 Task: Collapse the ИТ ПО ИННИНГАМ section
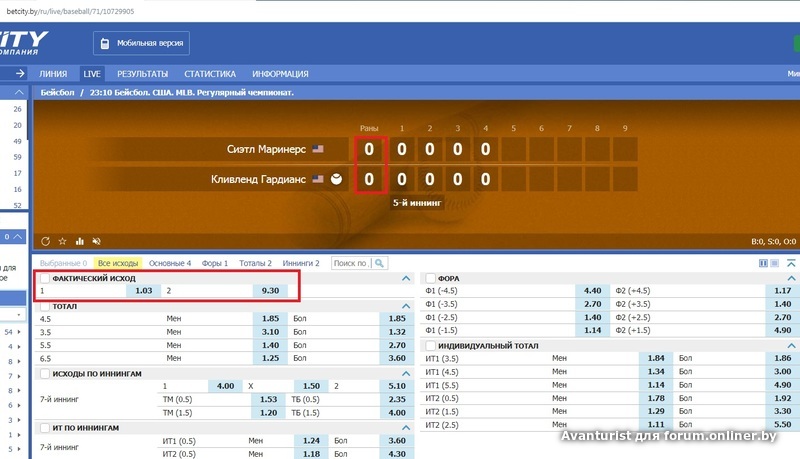tap(406, 428)
